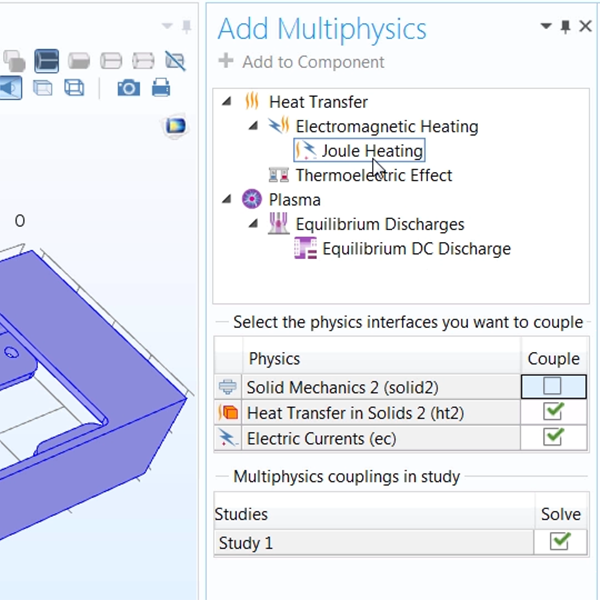
Task: Collapse the Electromagnetic Heating branch
Action: point(252,127)
